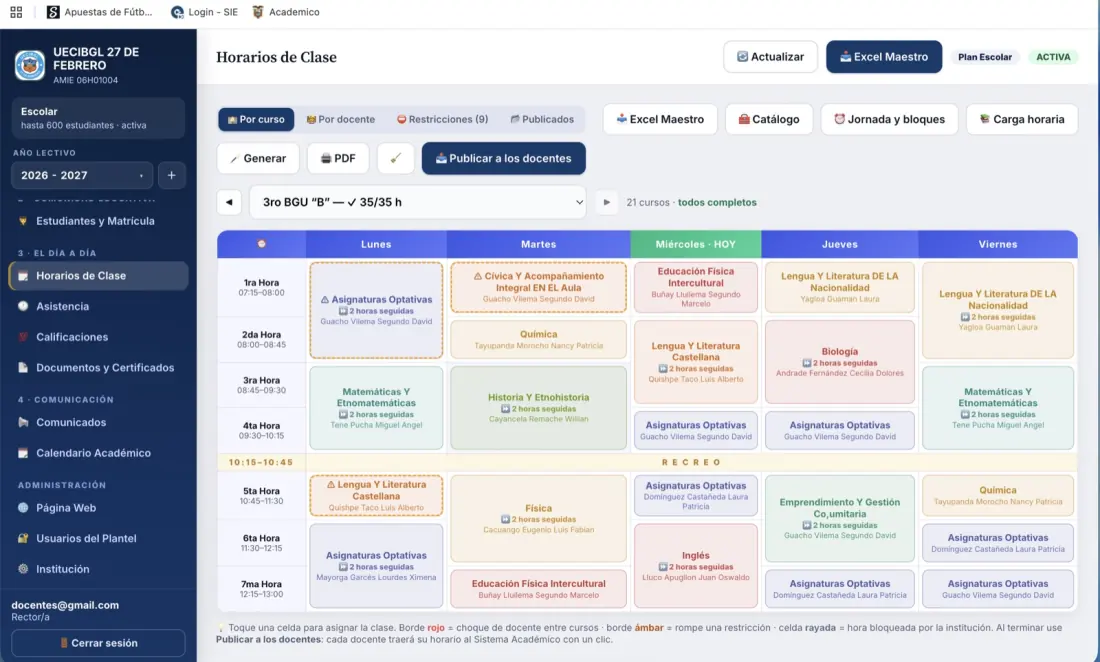Click the UECIBGL school logo icon
Viewport: 1100px width, 662px height.
29,65
